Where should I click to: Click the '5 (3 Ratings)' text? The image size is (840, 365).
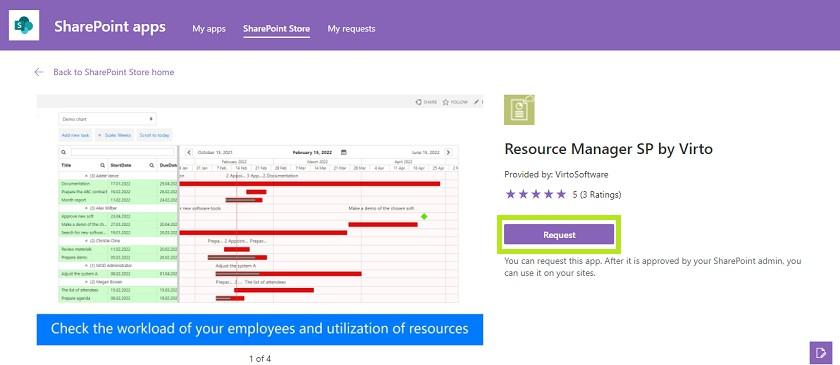click(x=597, y=195)
